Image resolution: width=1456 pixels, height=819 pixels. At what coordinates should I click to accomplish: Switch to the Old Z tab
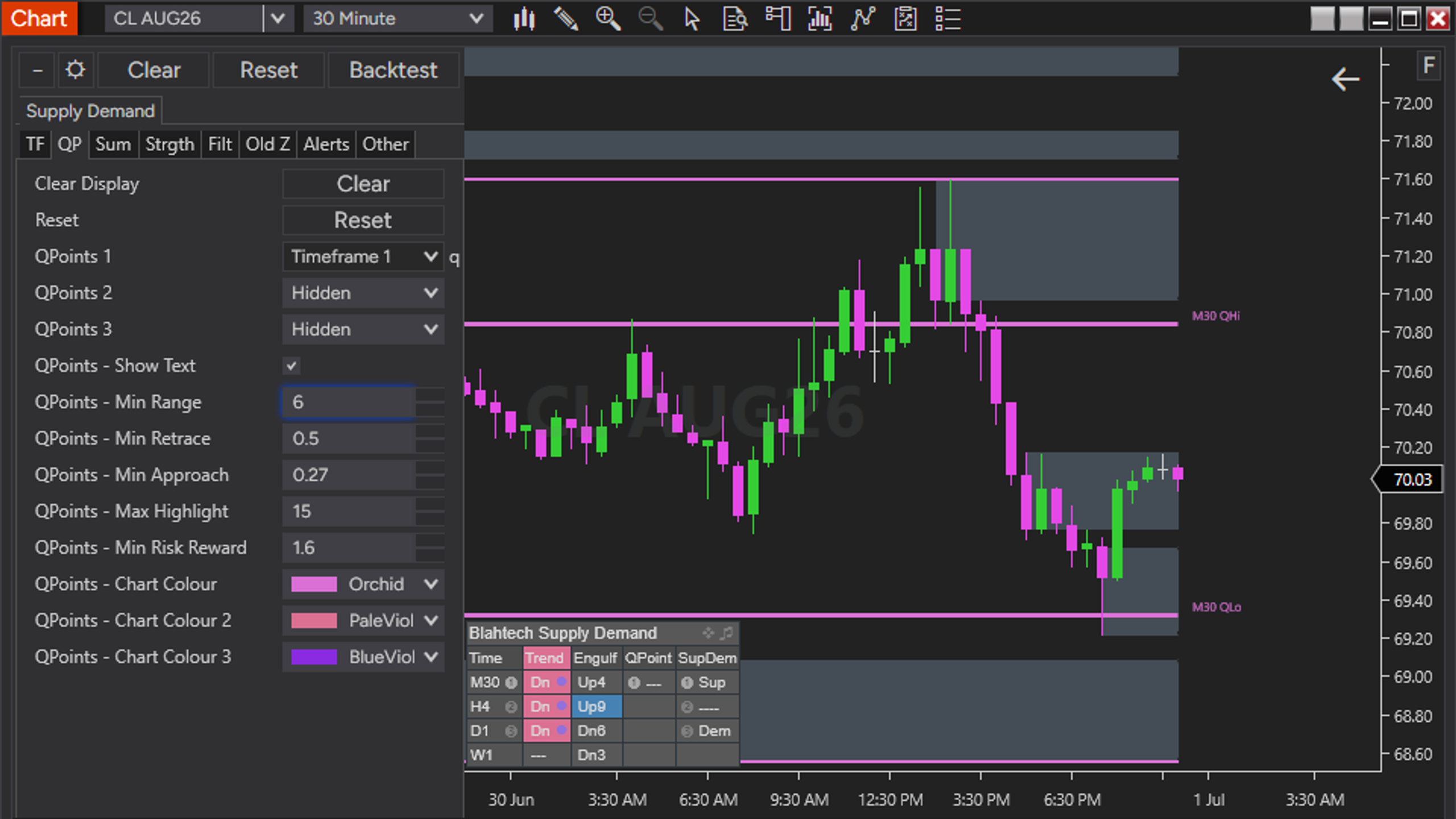(x=267, y=144)
